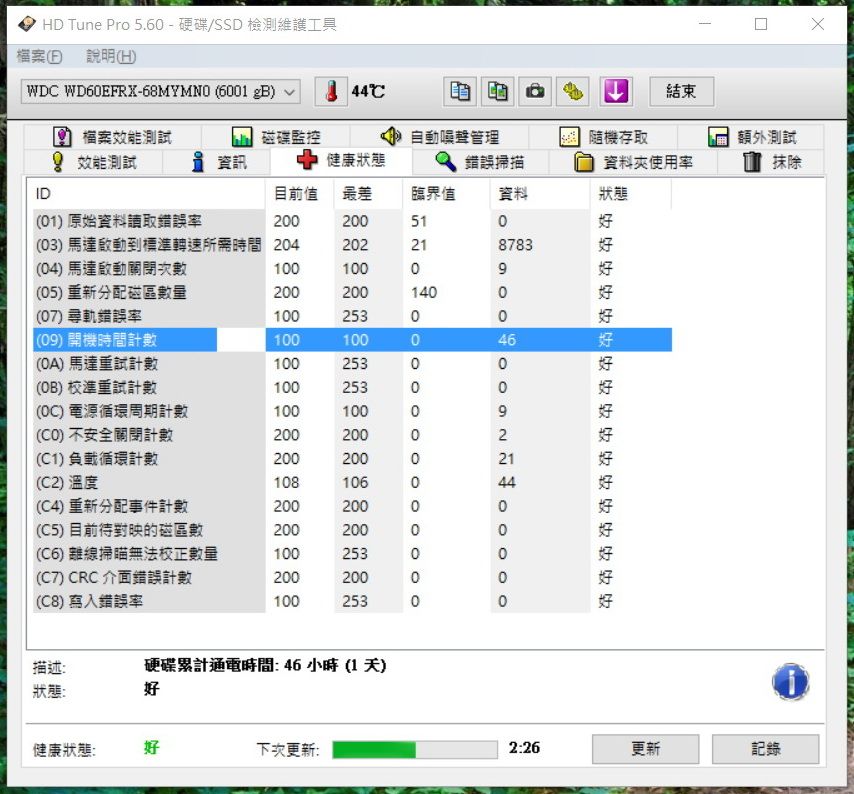This screenshot has width=854, height=794.
Task: Click the light bulb benchmark icon
Action: [57, 162]
